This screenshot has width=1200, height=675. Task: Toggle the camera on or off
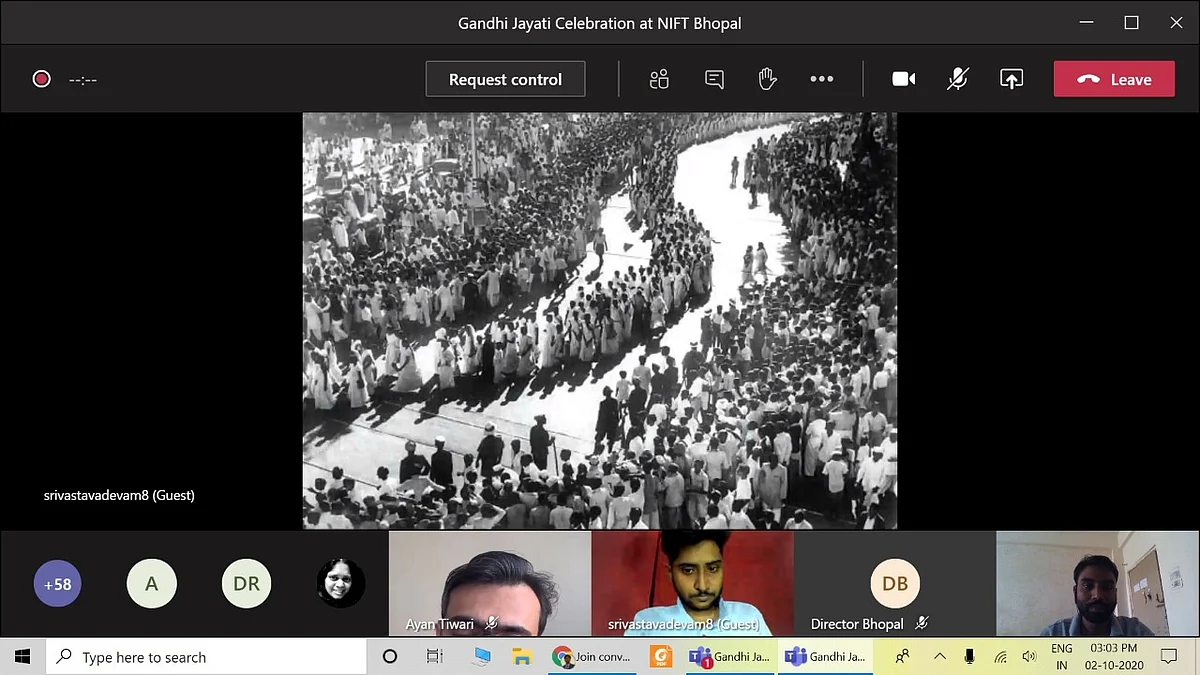(x=904, y=79)
